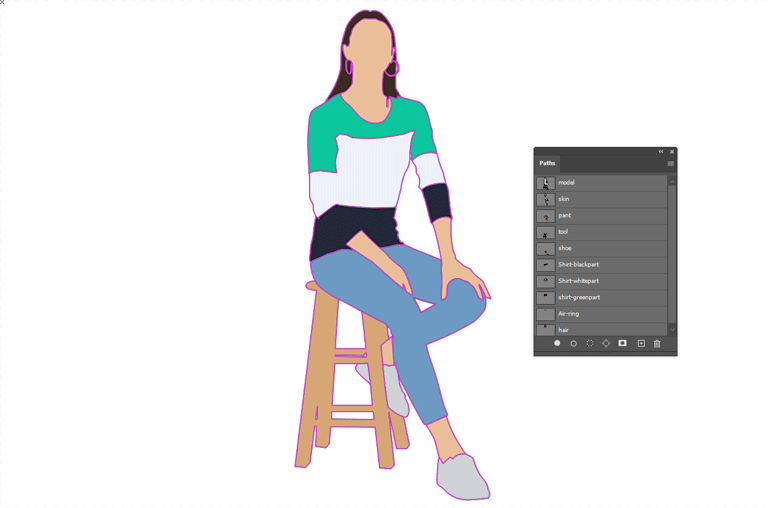
Task: Select the shirt-greenpart path name
Action: 579,297
